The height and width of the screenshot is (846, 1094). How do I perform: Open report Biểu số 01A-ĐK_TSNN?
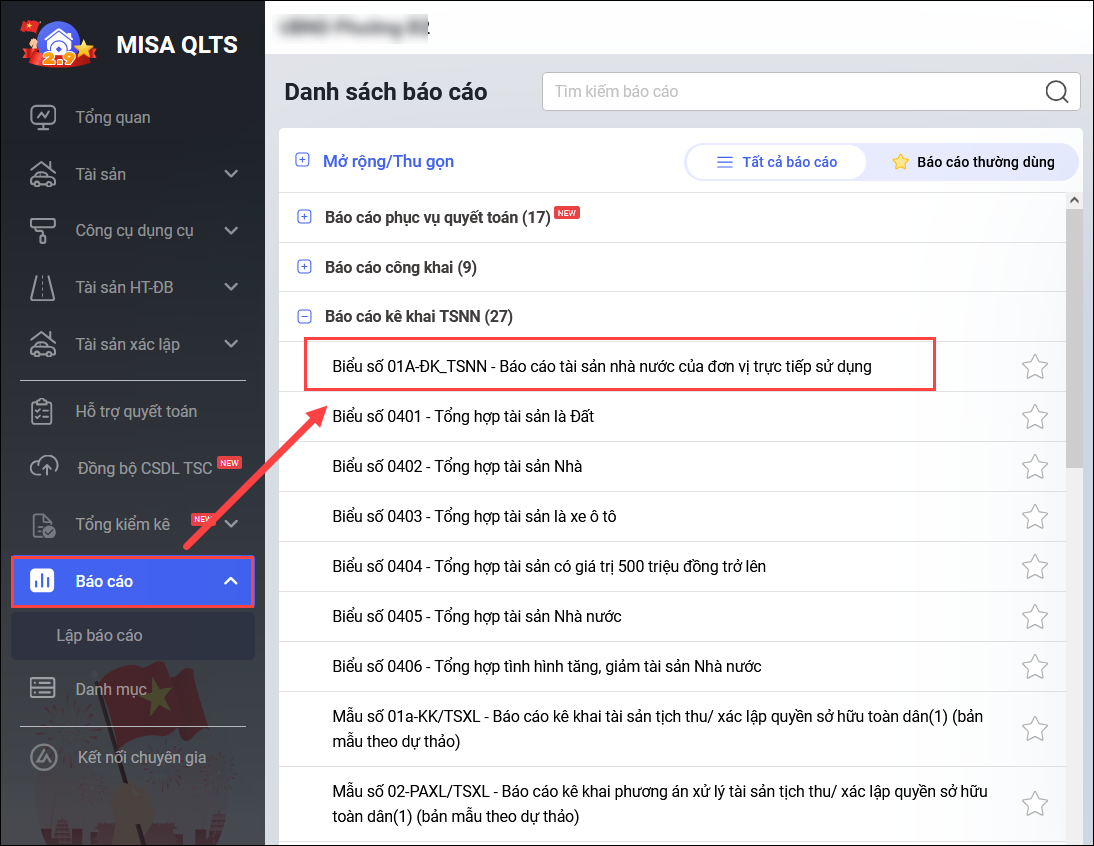click(x=601, y=366)
